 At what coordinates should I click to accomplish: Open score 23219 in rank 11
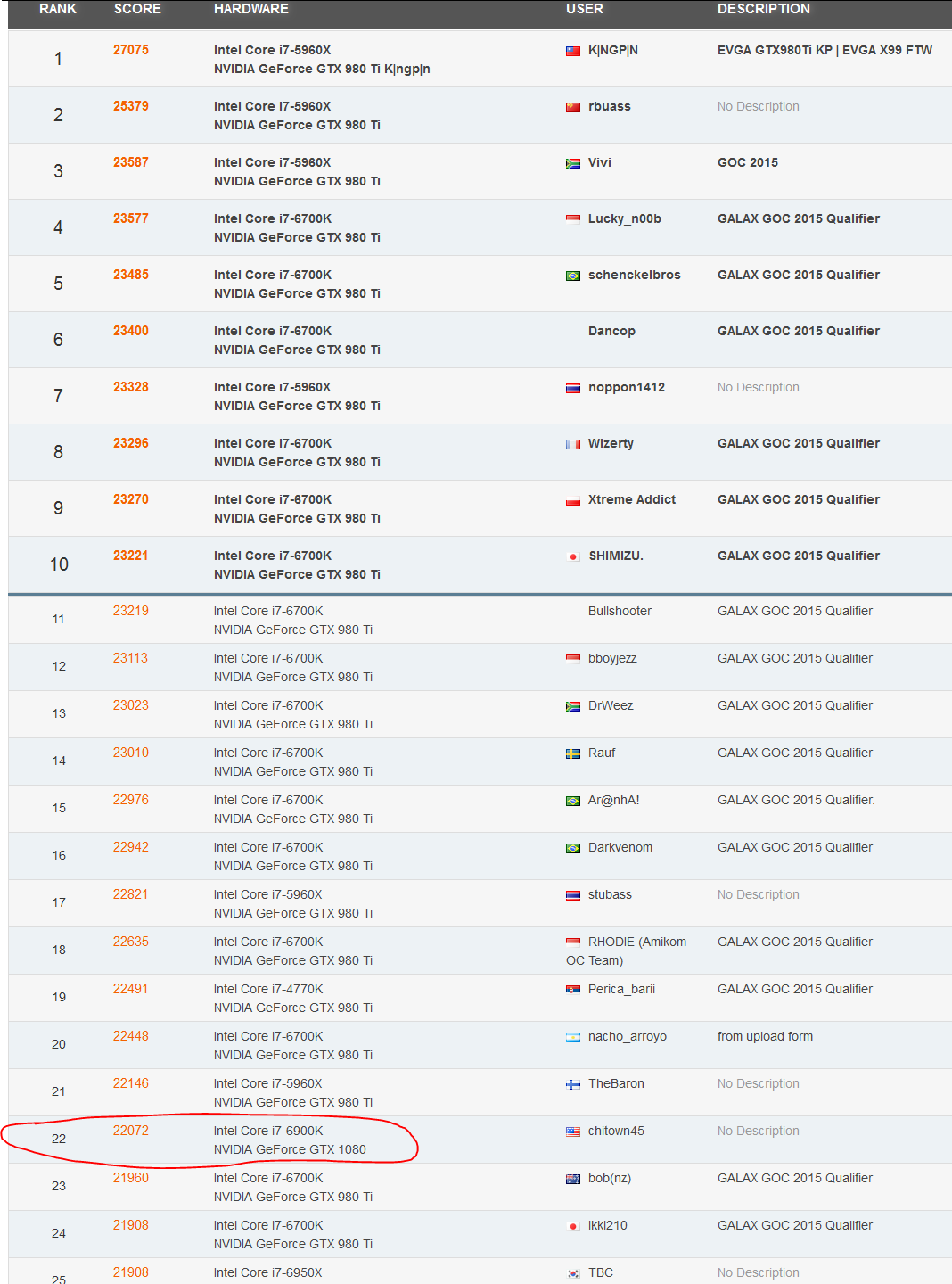click(131, 611)
